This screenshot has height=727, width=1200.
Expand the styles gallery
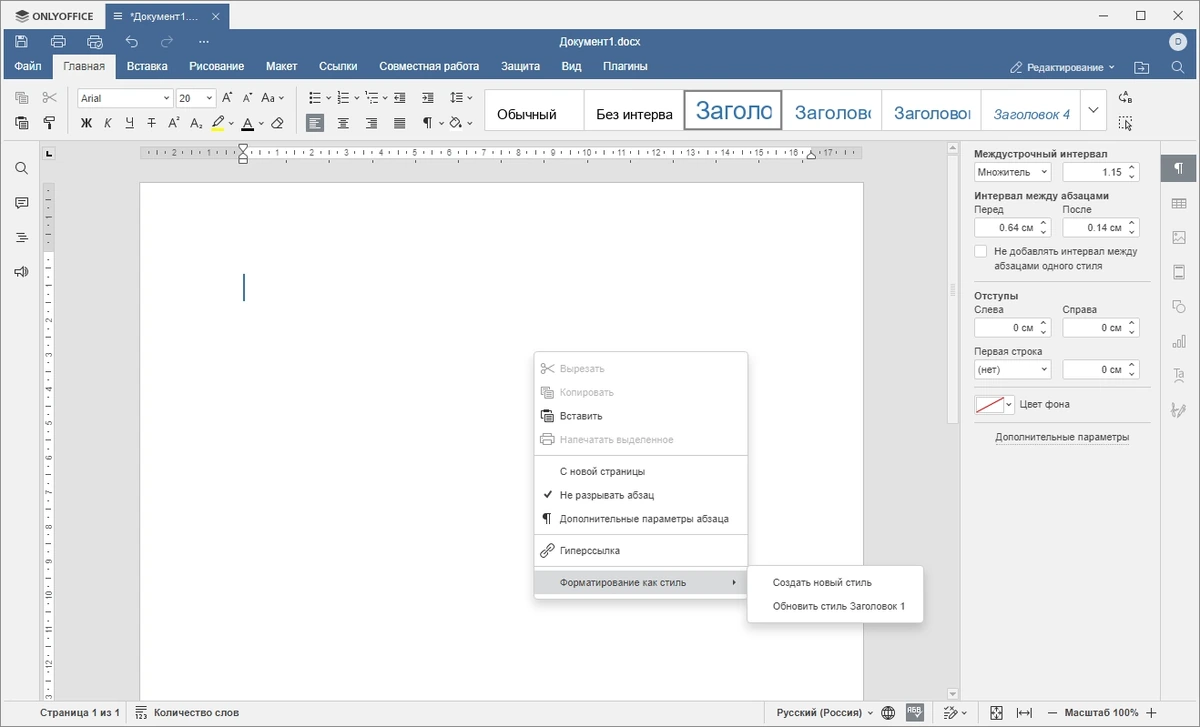coord(1094,110)
